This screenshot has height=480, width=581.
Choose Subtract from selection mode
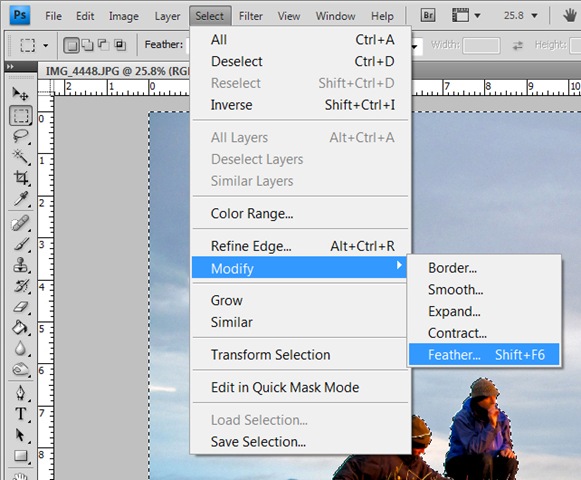pos(103,45)
